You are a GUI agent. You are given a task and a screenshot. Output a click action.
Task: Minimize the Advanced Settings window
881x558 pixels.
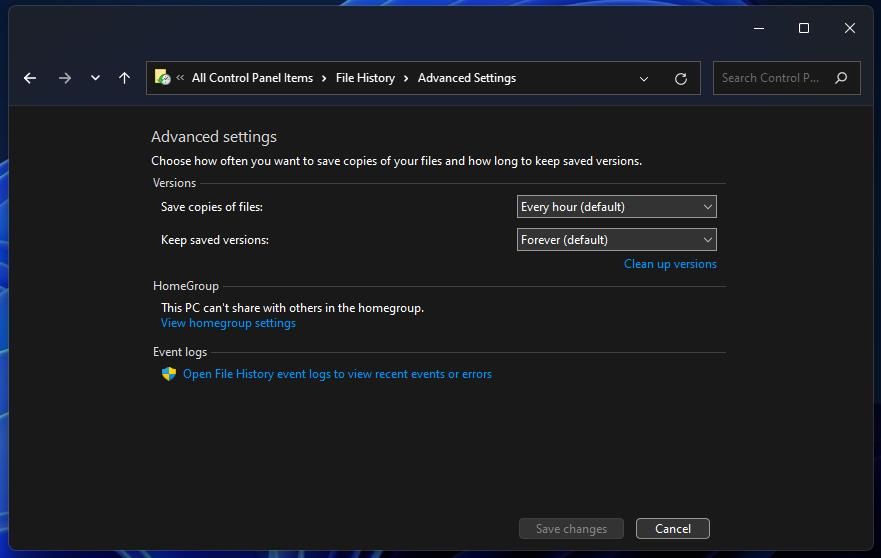pos(759,28)
